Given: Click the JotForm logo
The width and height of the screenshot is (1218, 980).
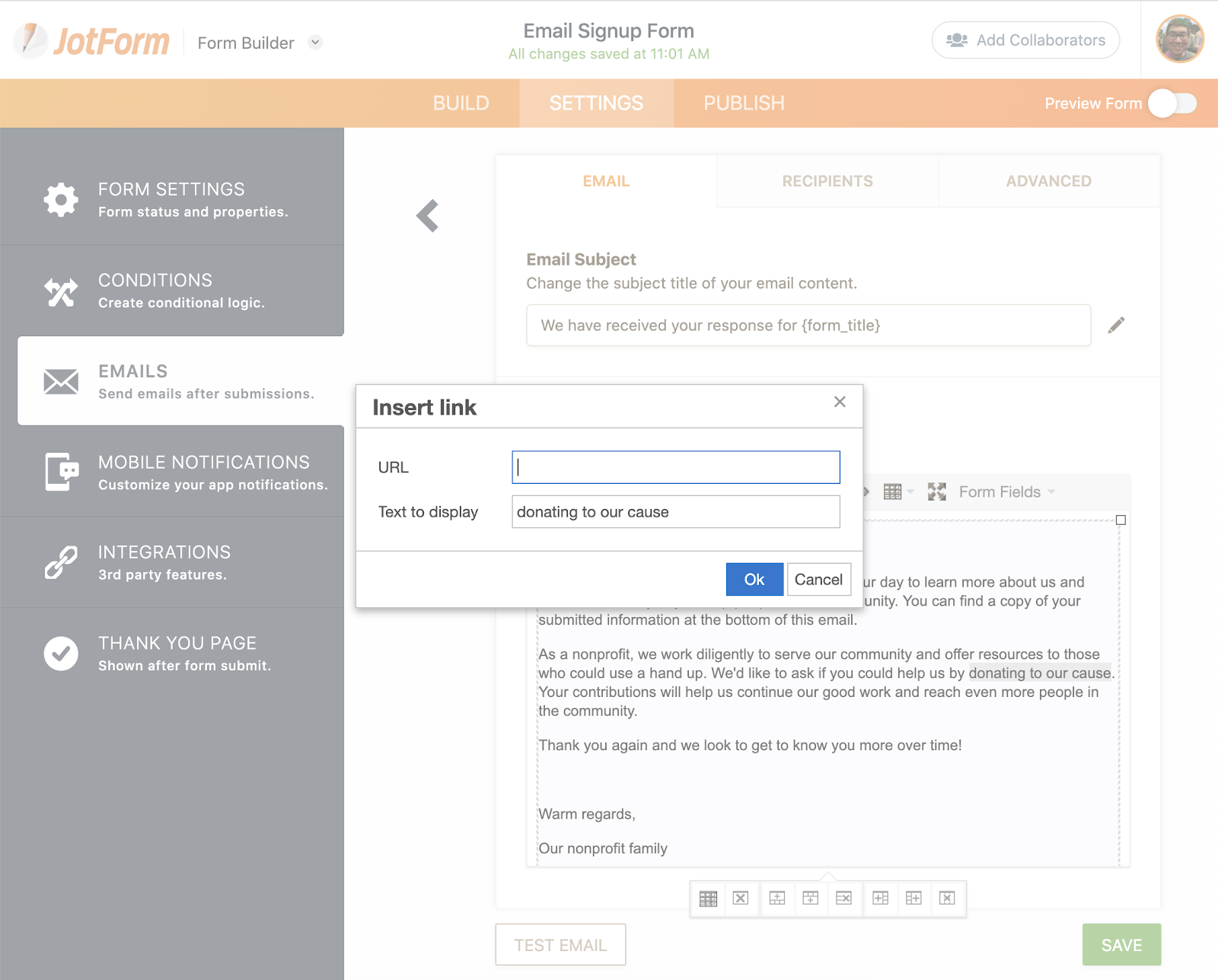Looking at the screenshot, I should (x=92, y=41).
